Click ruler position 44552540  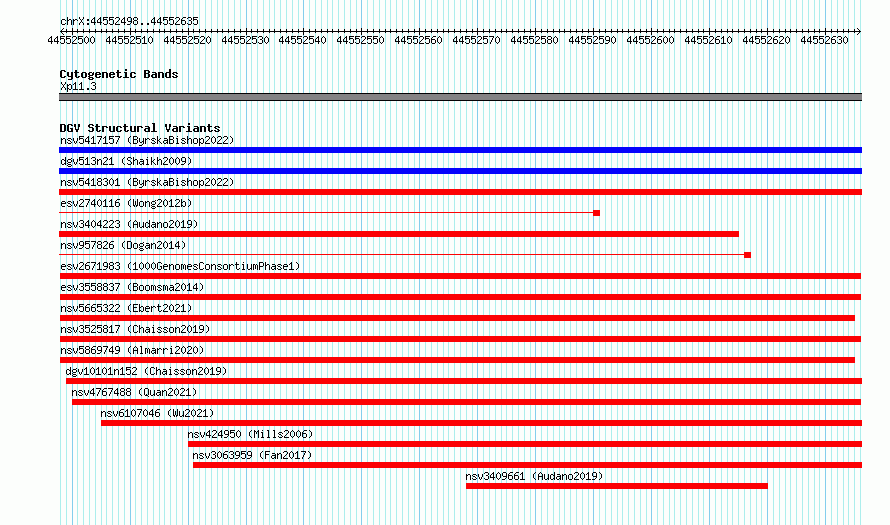pyautogui.click(x=303, y=40)
